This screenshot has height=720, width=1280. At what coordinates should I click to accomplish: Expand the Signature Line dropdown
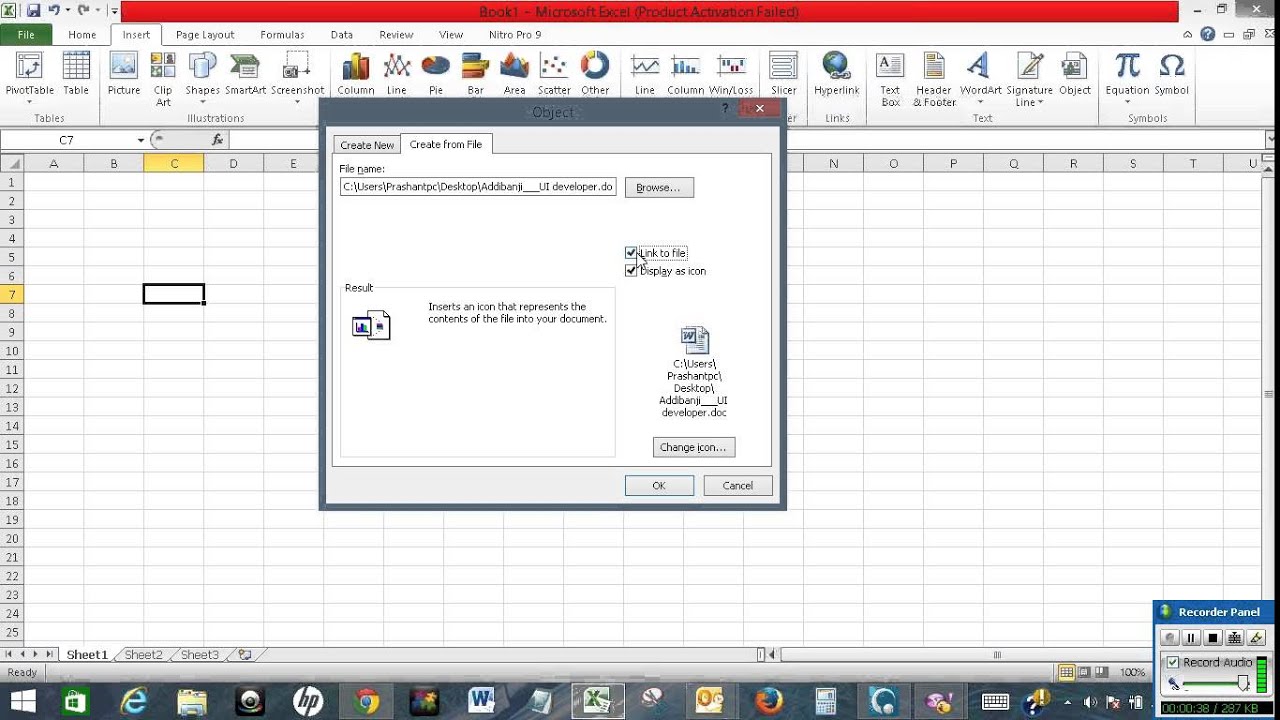coord(1040,103)
